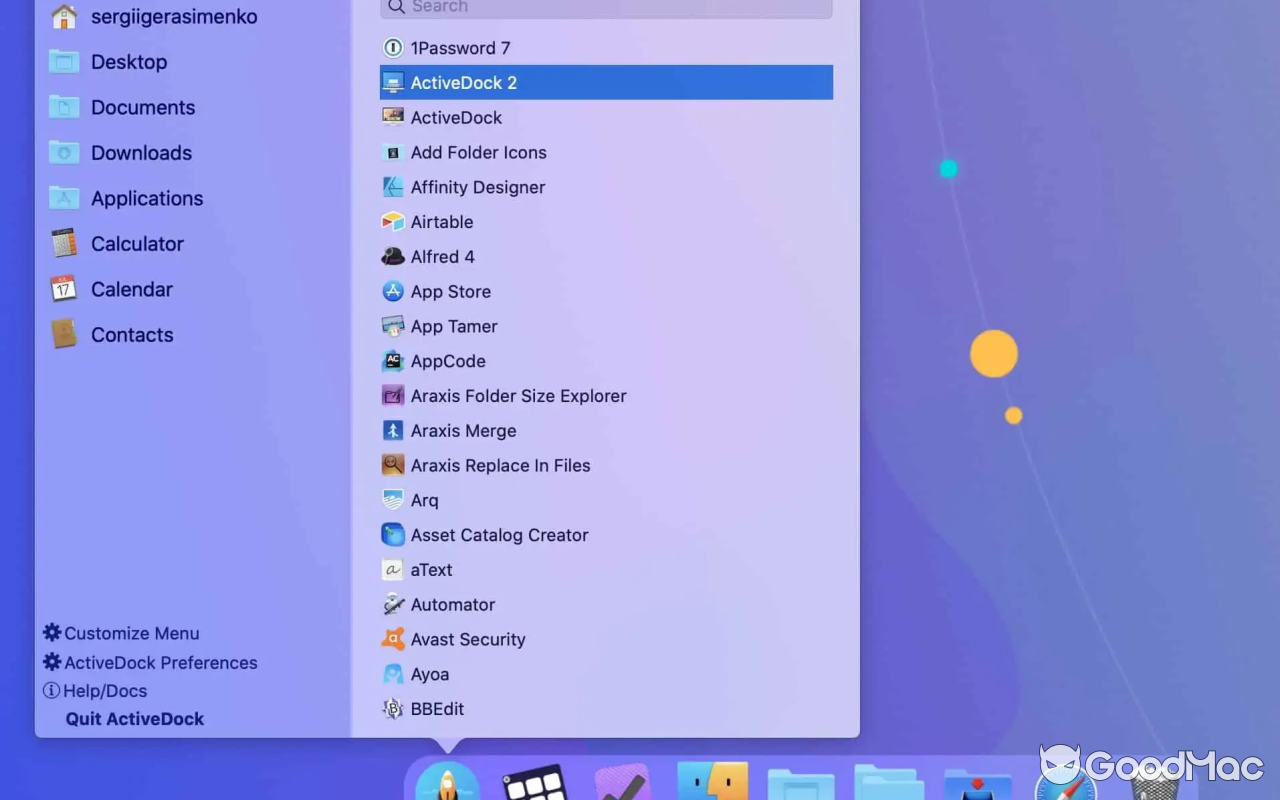The height and width of the screenshot is (800, 1280).
Task: Open Automator from the list
Action: click(x=453, y=604)
